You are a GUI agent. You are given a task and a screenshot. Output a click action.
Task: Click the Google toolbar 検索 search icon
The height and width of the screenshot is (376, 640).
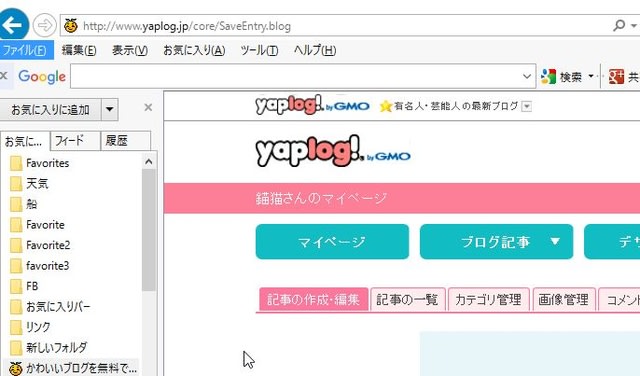tap(549, 76)
